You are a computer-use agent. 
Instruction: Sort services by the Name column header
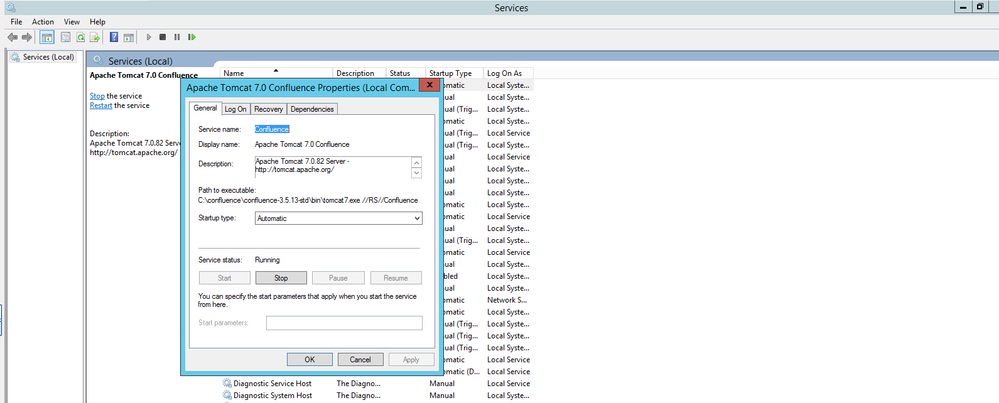pos(234,73)
